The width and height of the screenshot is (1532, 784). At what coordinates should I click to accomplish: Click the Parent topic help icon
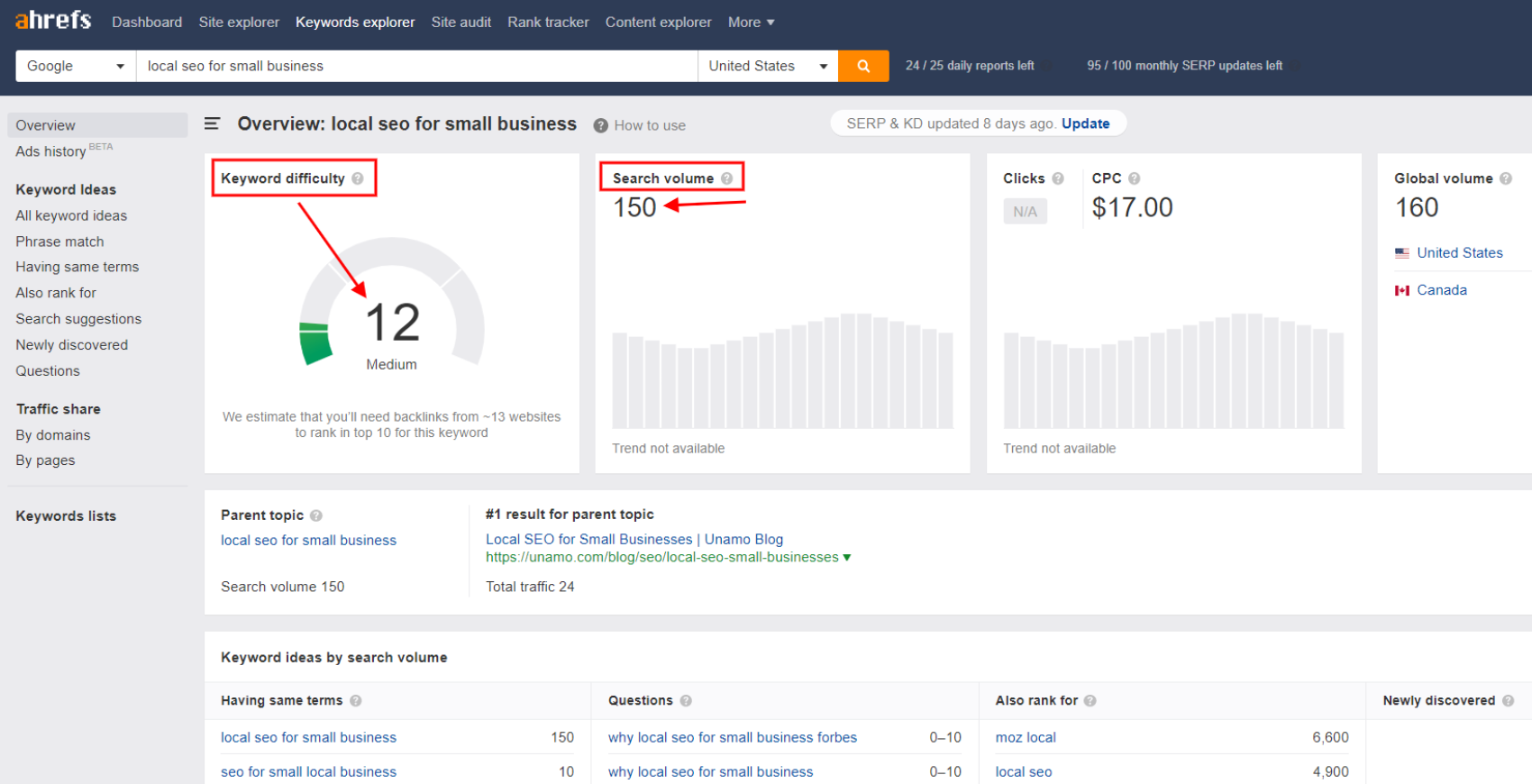[316, 515]
